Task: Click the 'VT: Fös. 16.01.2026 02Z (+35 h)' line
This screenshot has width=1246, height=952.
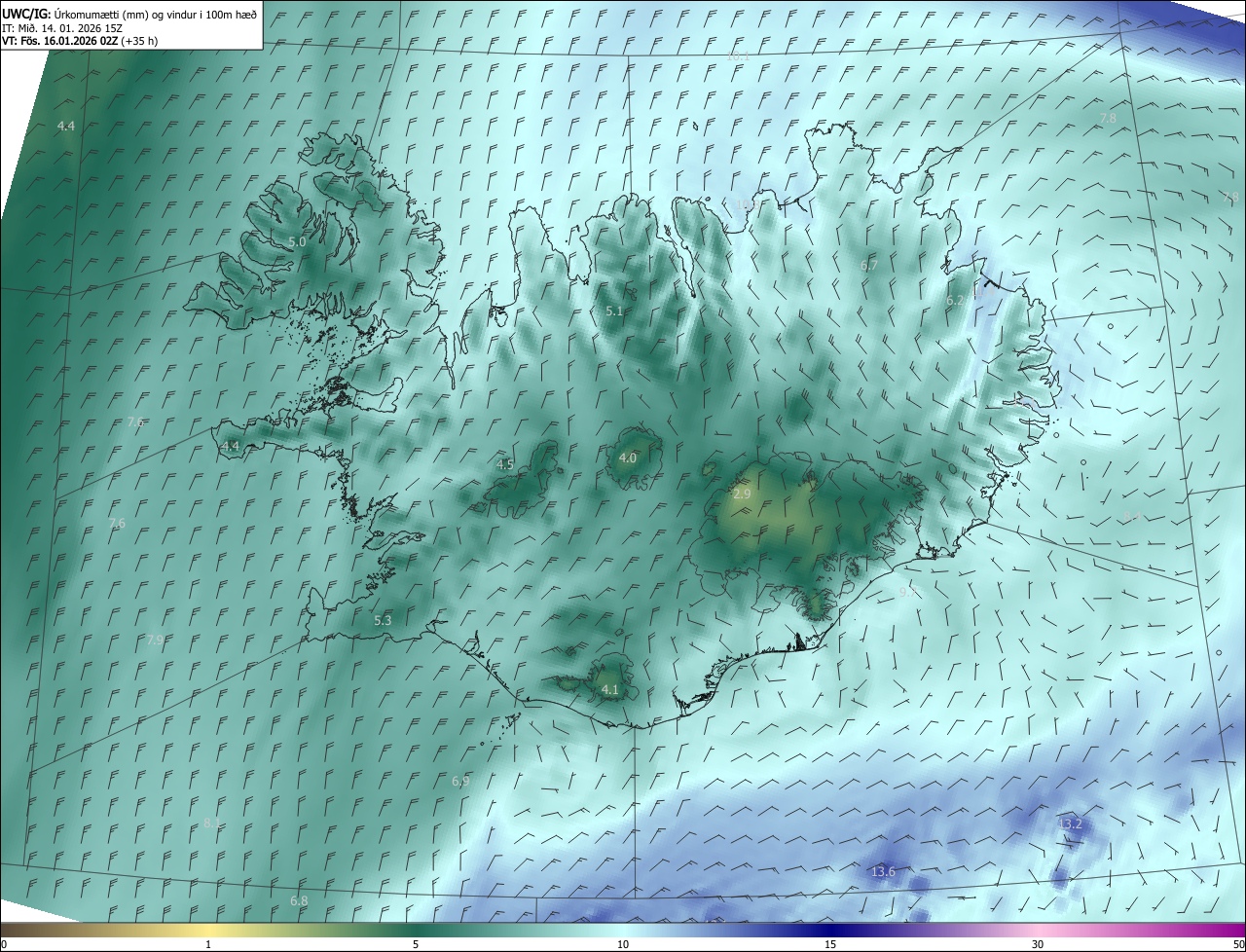Action: 80,41
